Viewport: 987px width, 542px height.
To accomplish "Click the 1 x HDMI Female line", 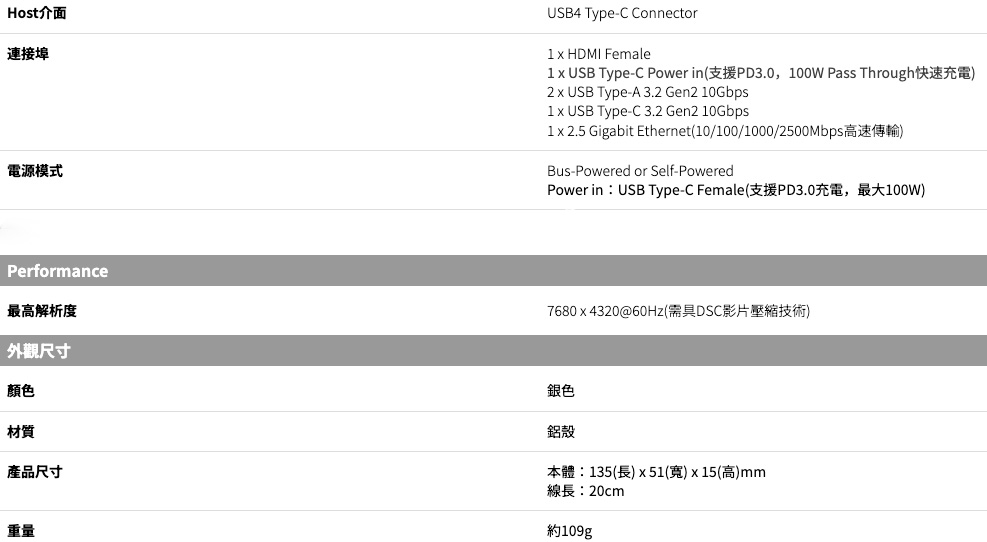I will (x=598, y=54).
